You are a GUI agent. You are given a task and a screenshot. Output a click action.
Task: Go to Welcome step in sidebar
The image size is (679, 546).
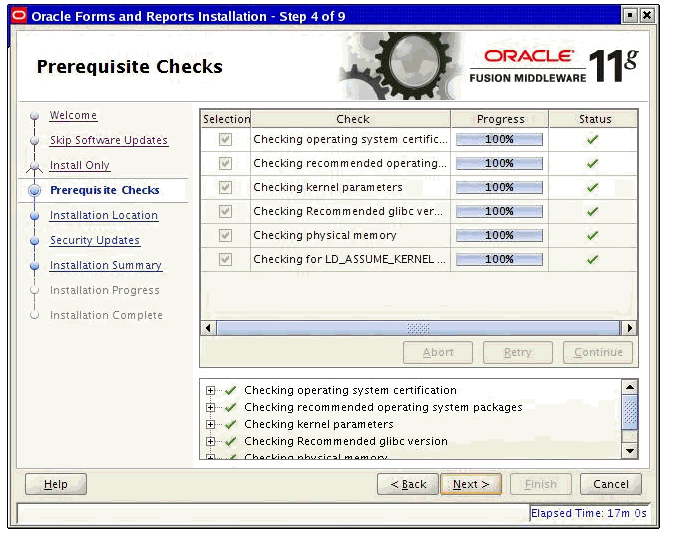pyautogui.click(x=73, y=115)
